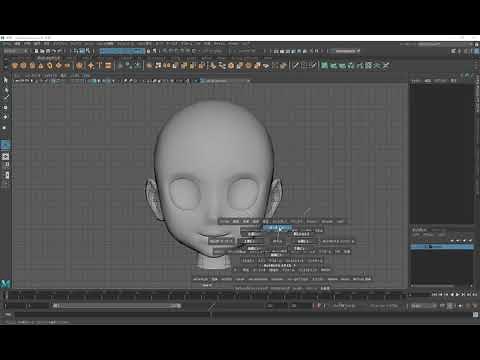This screenshot has width=480, height=360.
Task: Pick the Move tool in the toolbox
Action: point(5,108)
